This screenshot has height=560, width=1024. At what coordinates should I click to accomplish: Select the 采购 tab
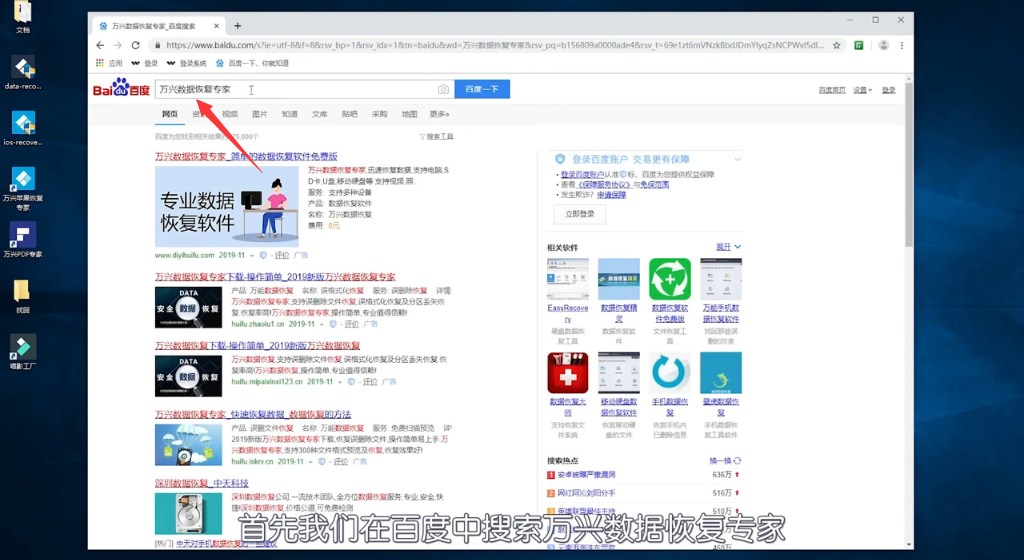[x=379, y=114]
